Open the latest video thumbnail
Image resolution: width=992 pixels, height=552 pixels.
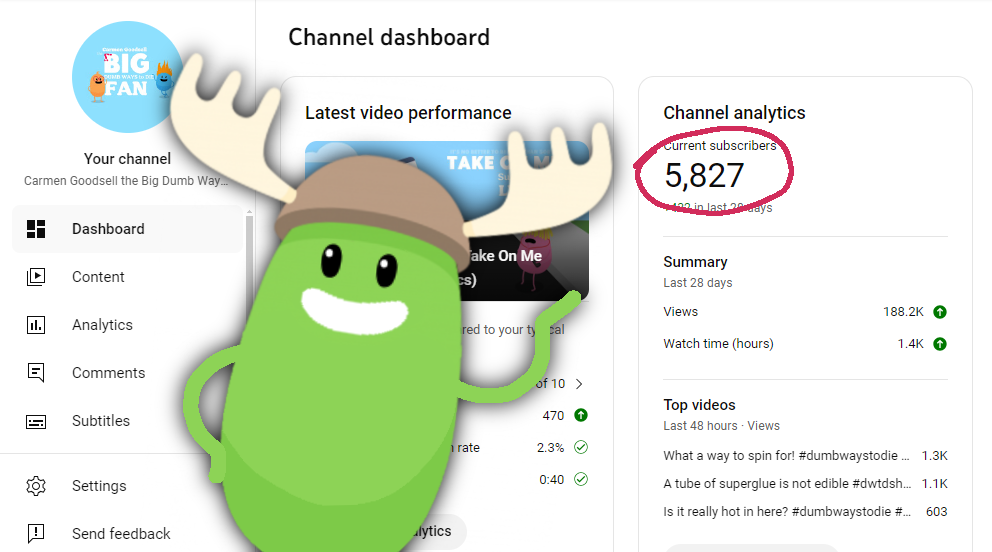[x=447, y=221]
